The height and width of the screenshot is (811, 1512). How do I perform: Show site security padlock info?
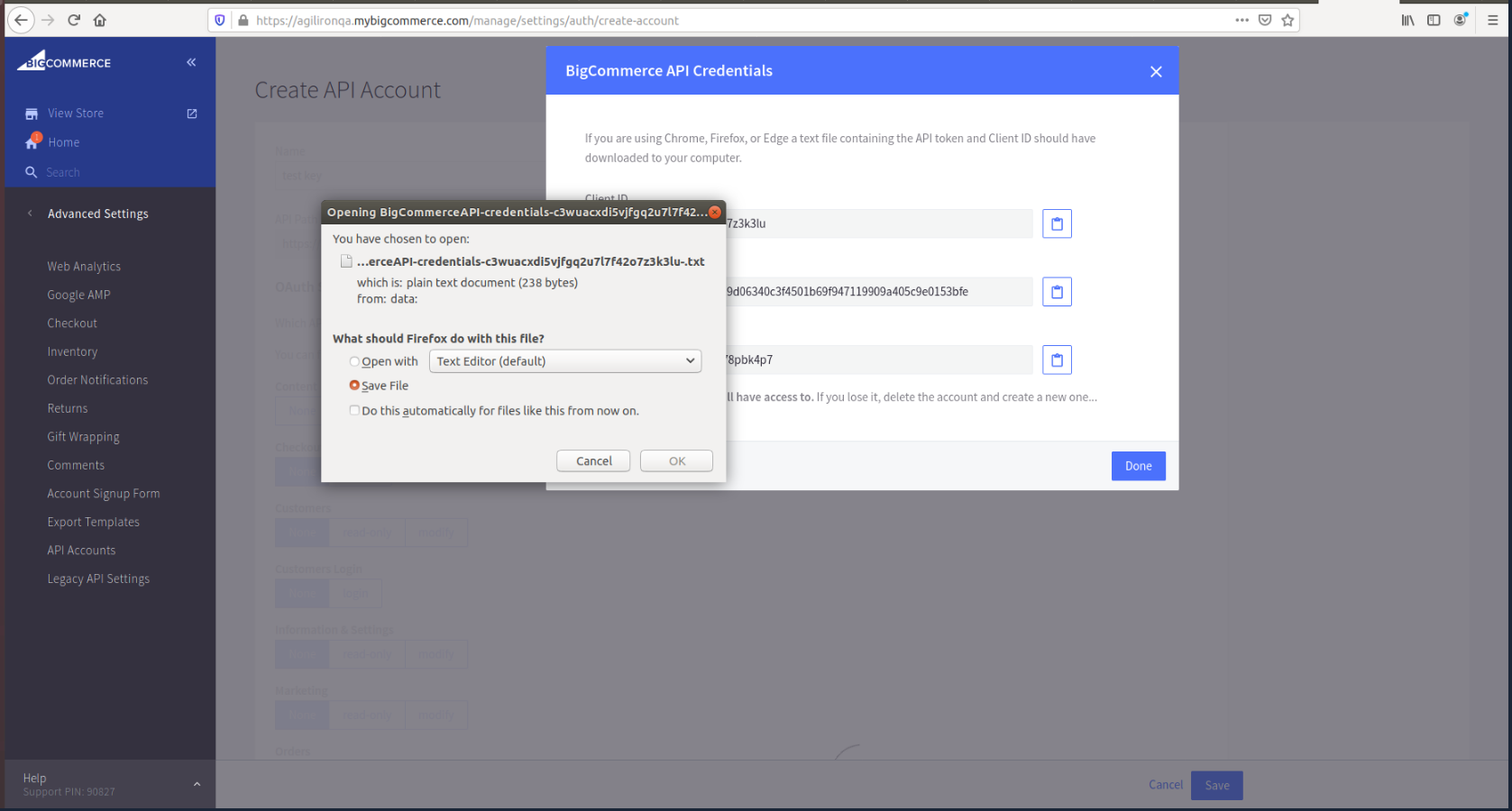(x=243, y=20)
